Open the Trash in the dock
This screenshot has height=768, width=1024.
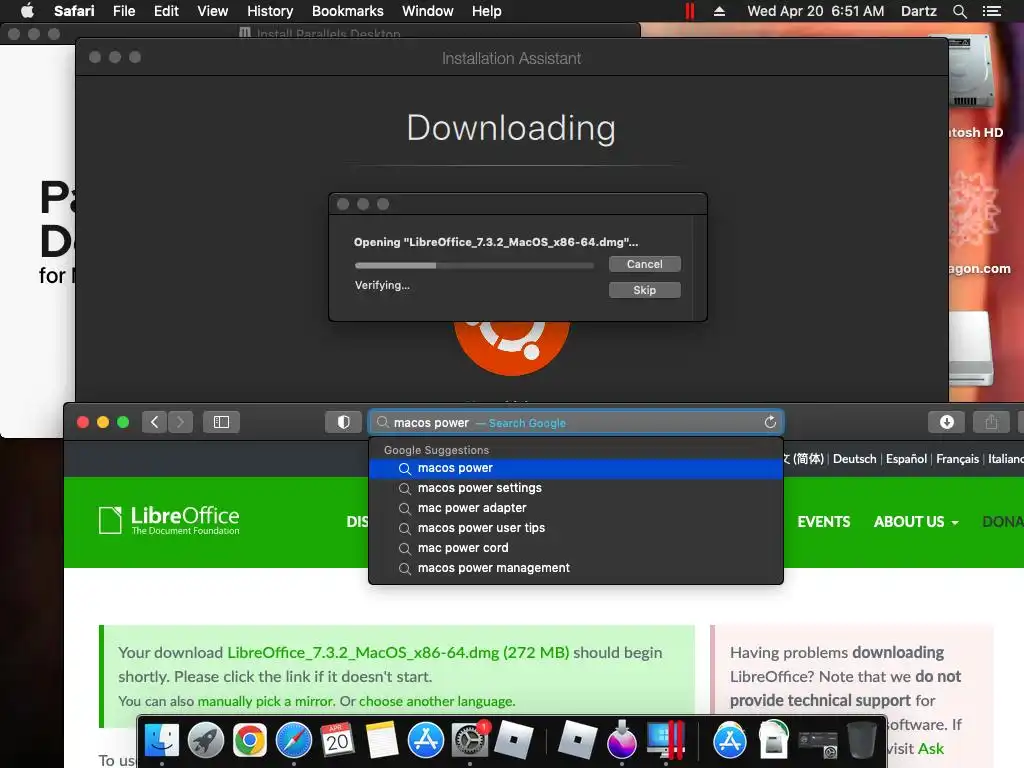click(861, 741)
